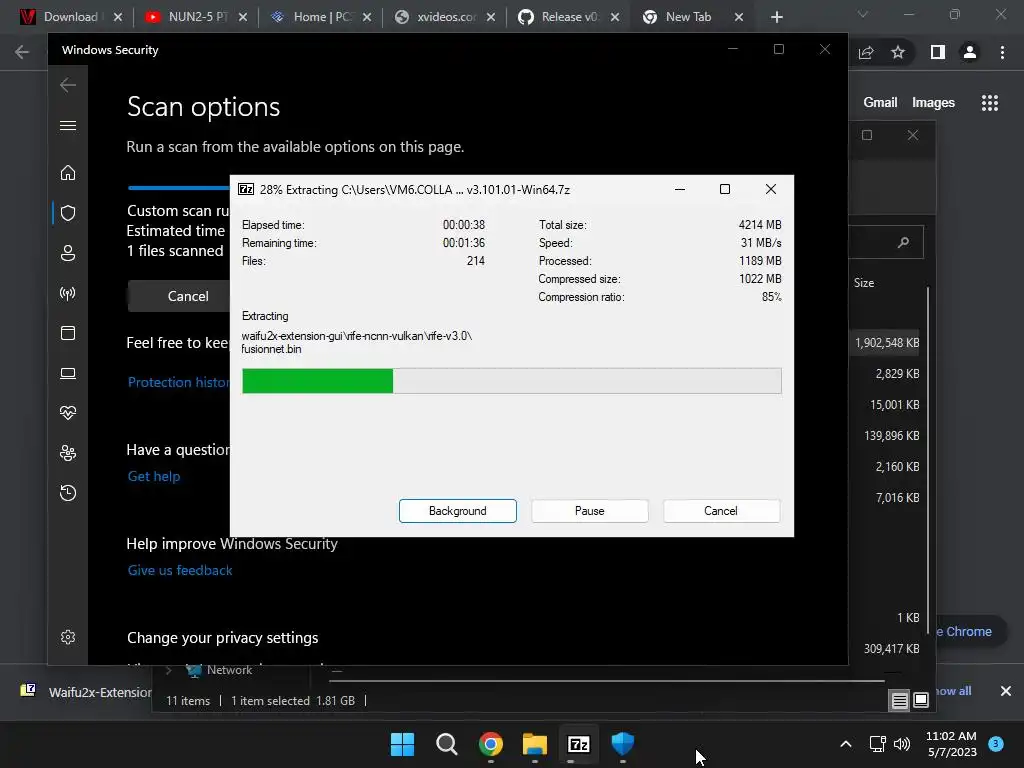1024x768 pixels.
Task: Open the Windows Start button
Action: [x=402, y=744]
